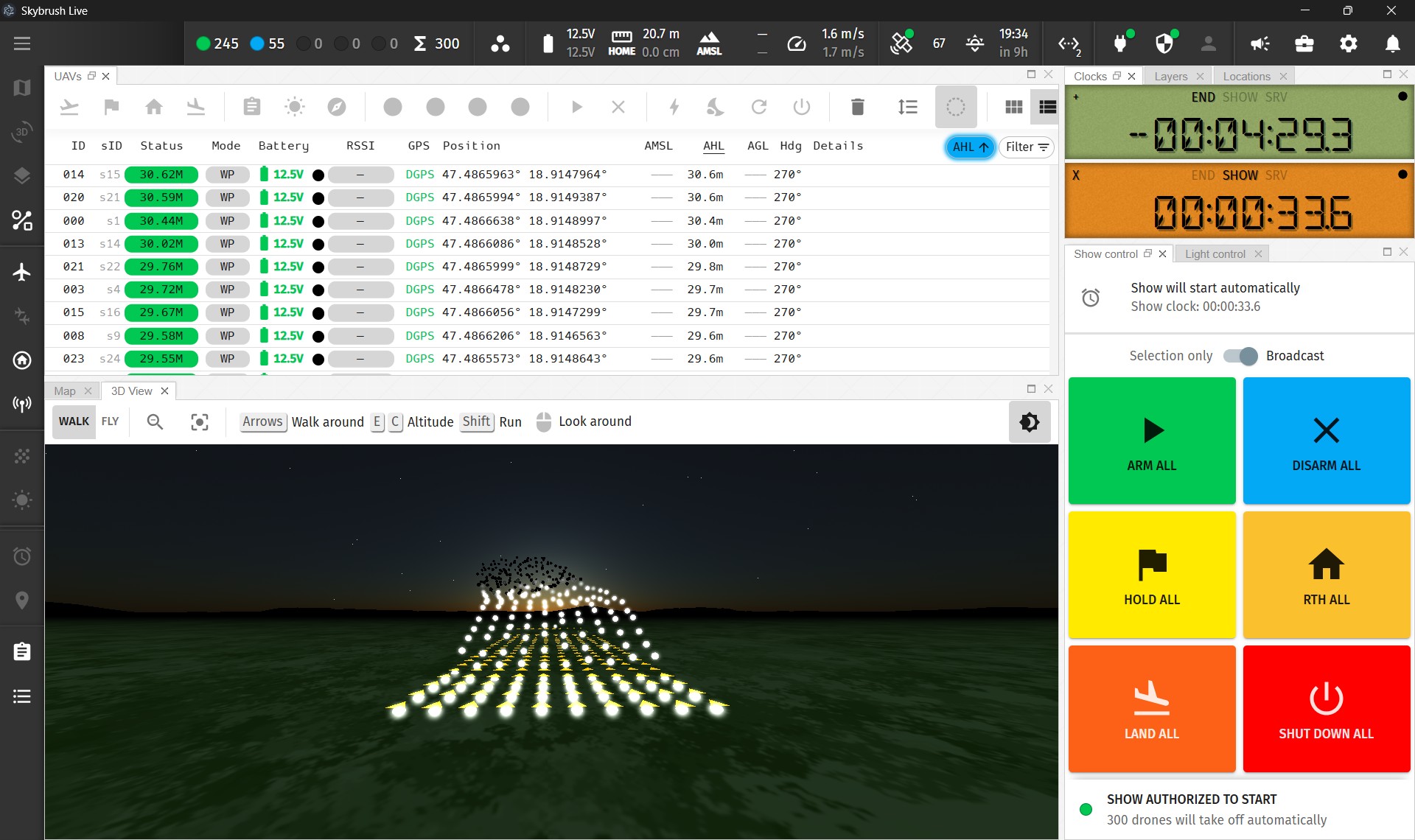Open the 3D view lighting settings icon
The height and width of the screenshot is (840, 1415).
pos(1029,421)
